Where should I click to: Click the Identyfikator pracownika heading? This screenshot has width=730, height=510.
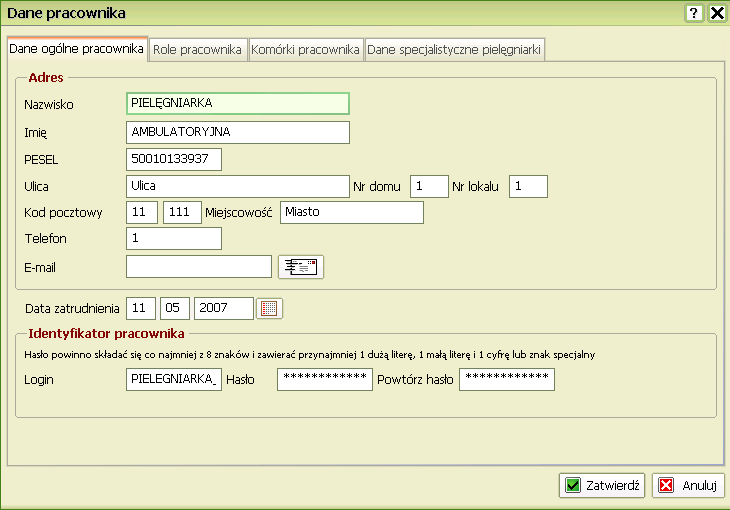[x=106, y=333]
